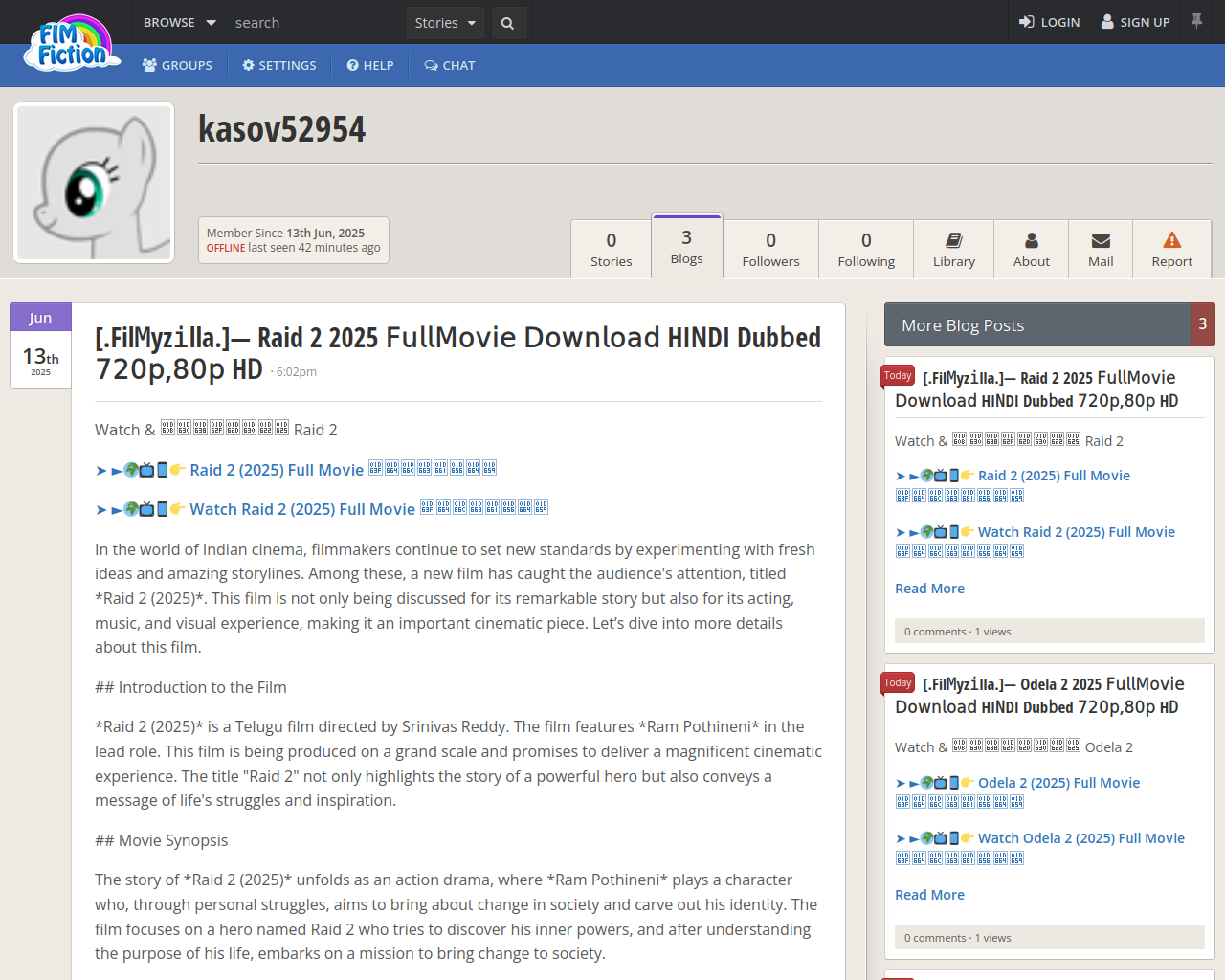Open sidebar Raid 2 FullMovie post title
Screen dimensions: 1225x980
coord(1037,390)
